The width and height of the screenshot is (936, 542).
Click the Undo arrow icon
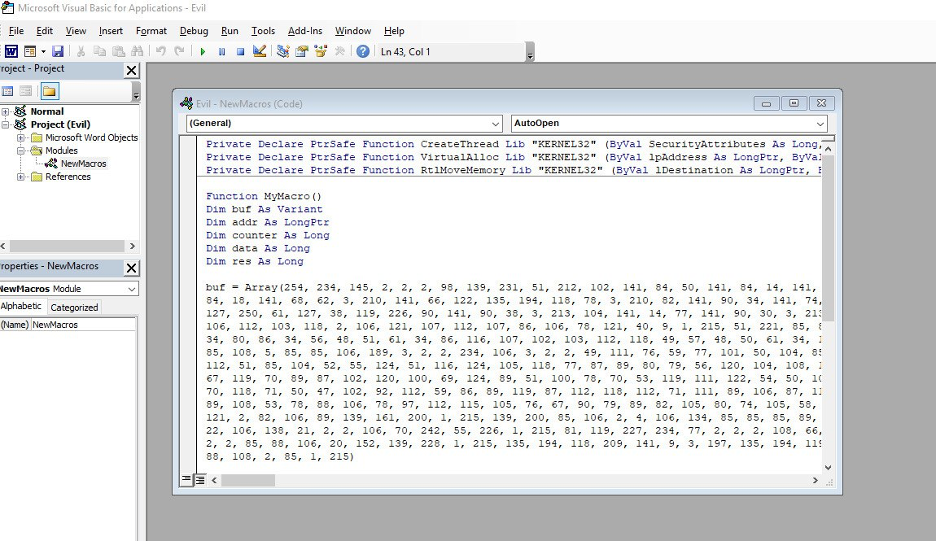point(161,51)
